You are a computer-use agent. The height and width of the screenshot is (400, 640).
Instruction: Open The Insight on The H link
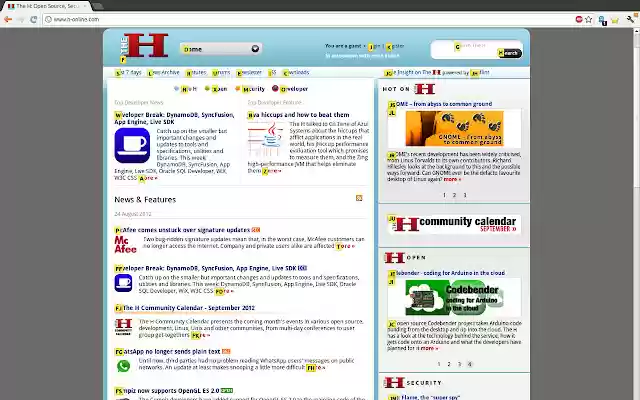pos(413,72)
